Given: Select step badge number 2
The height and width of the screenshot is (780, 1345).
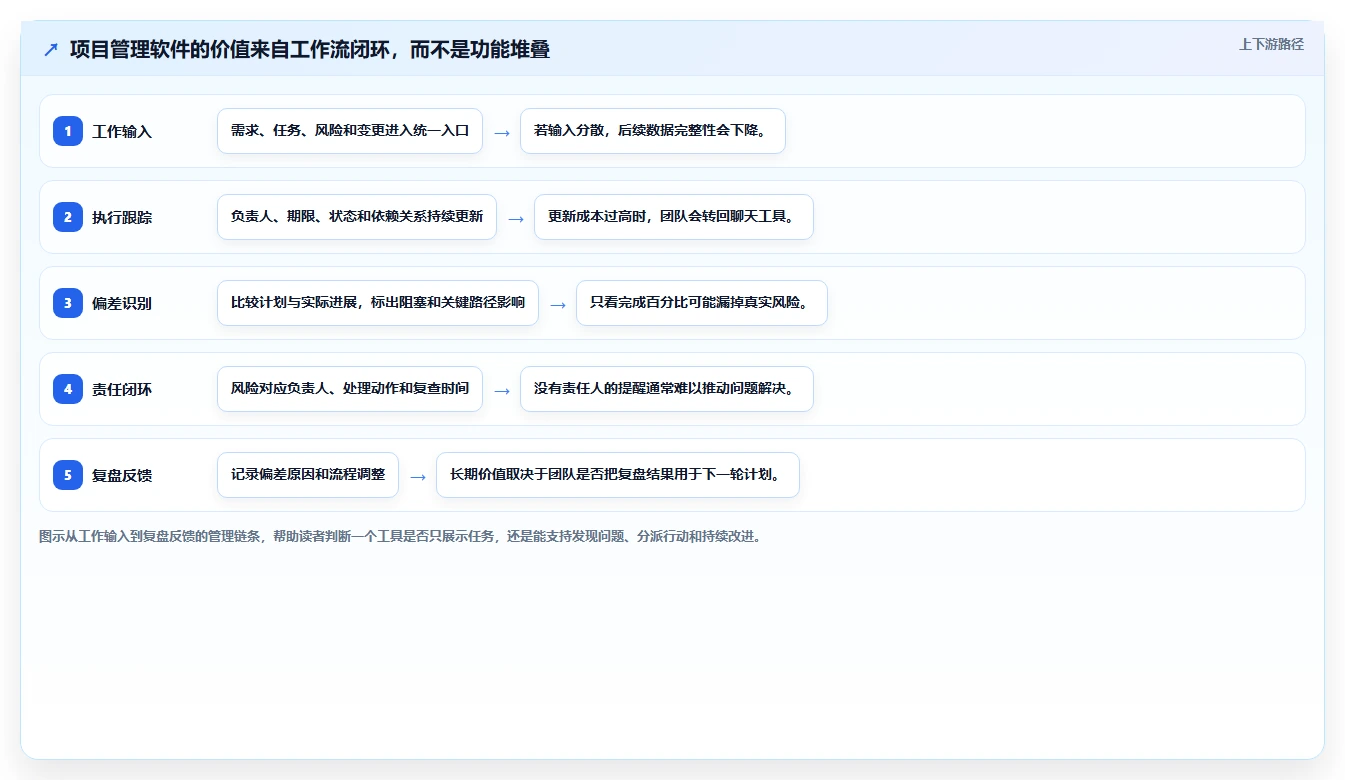Looking at the screenshot, I should (x=68, y=217).
